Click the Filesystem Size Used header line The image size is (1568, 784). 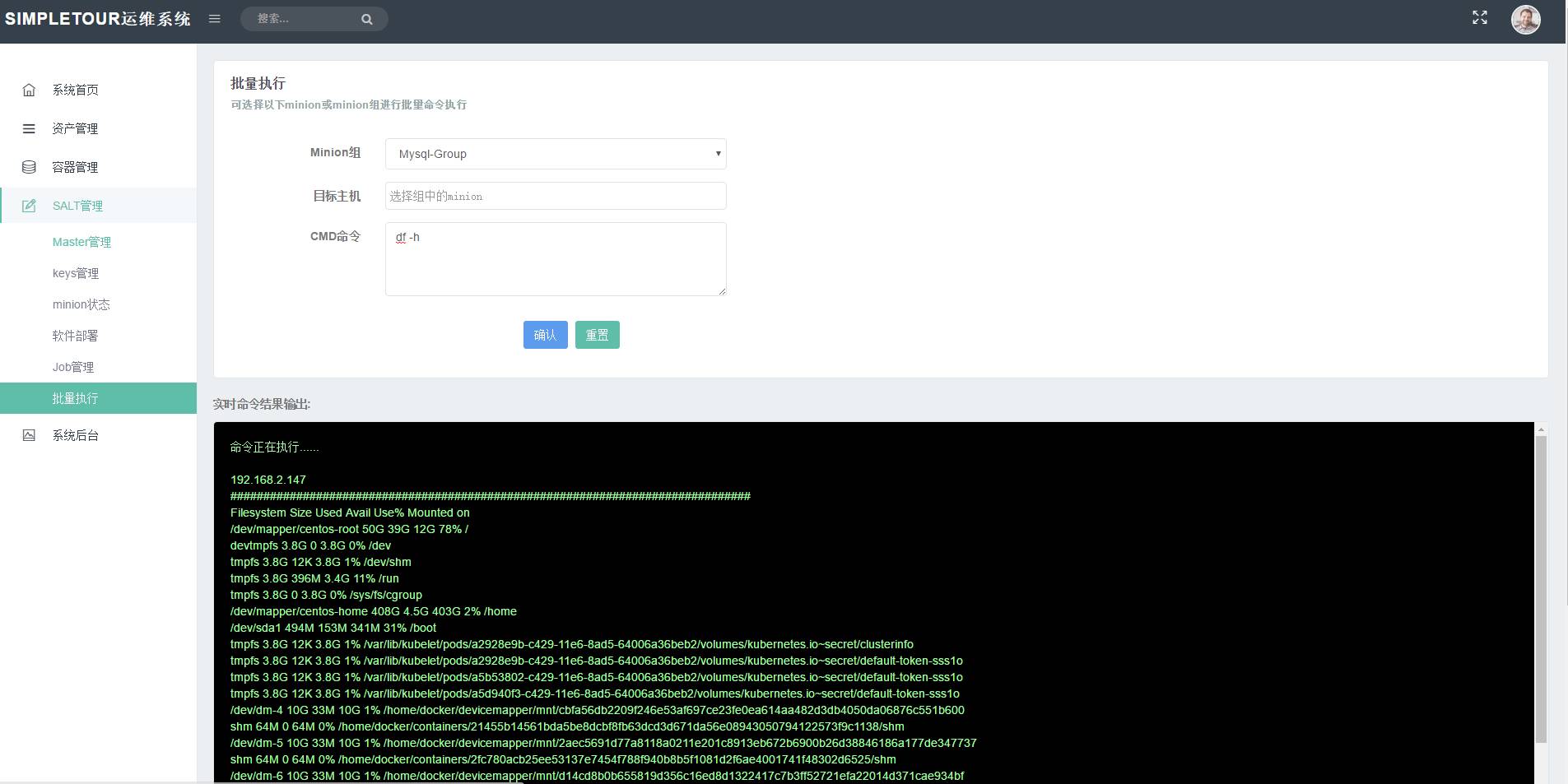(x=350, y=513)
